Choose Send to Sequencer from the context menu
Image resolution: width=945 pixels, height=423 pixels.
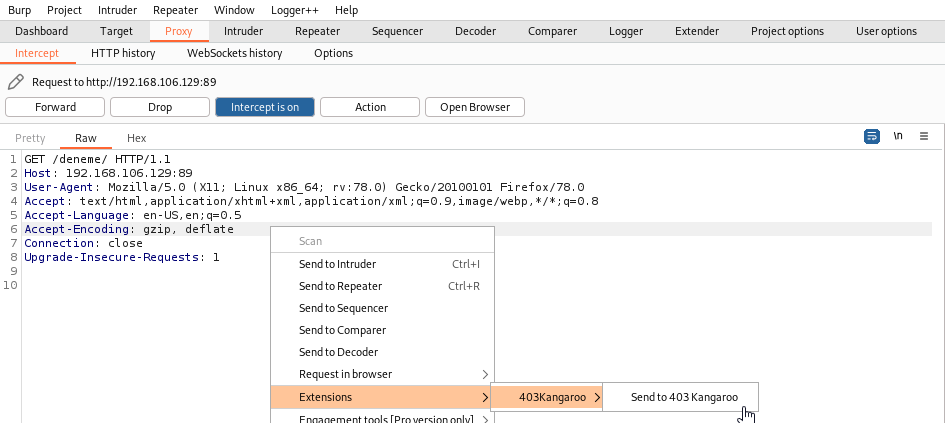click(x=383, y=308)
